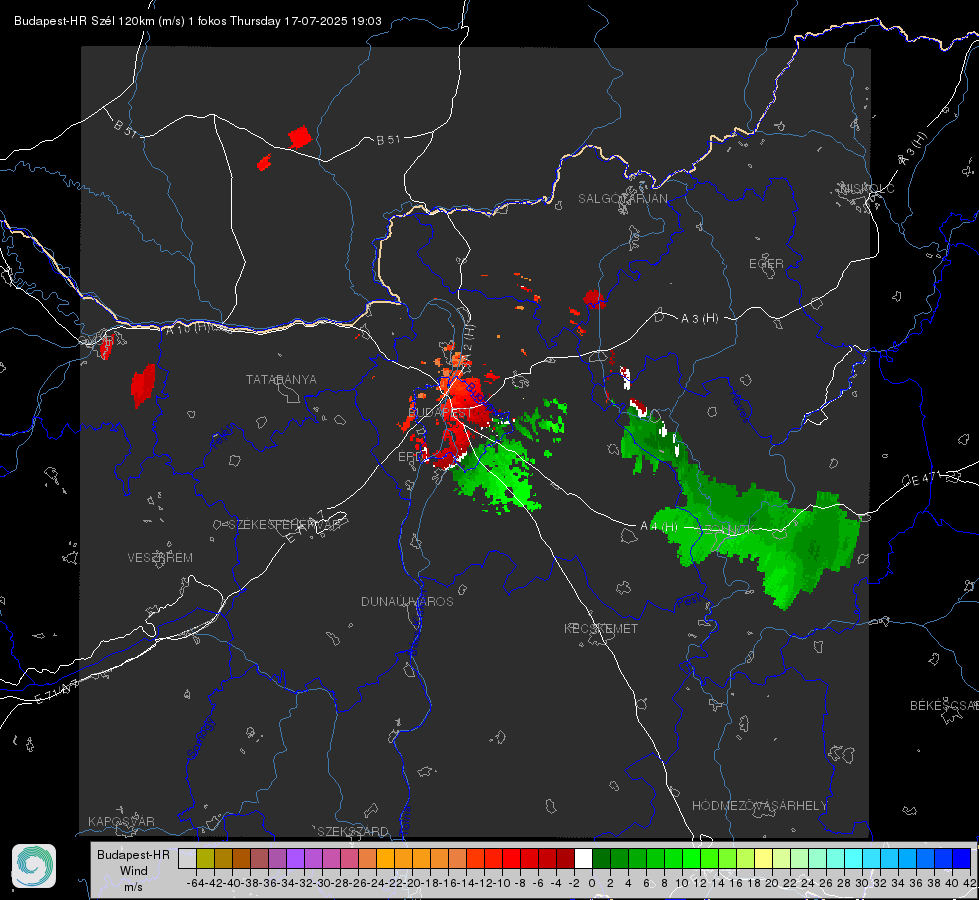Select the A 3 (H) label near Eger

point(700,319)
